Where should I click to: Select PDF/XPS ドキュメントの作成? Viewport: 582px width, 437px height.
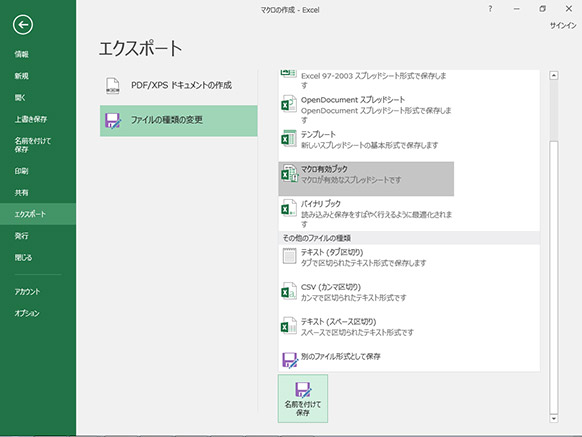[179, 85]
